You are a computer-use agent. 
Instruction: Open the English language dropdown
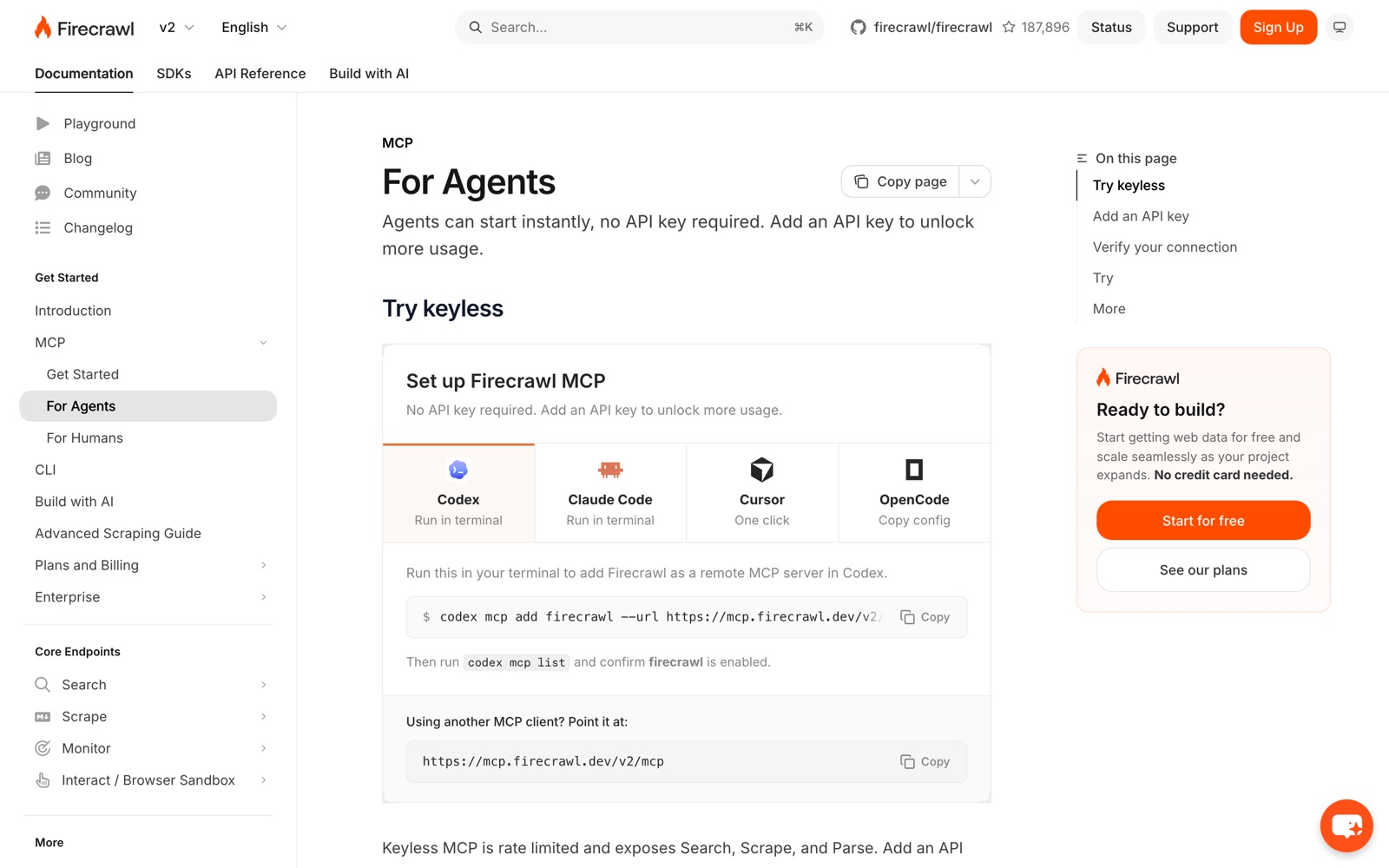(x=253, y=28)
